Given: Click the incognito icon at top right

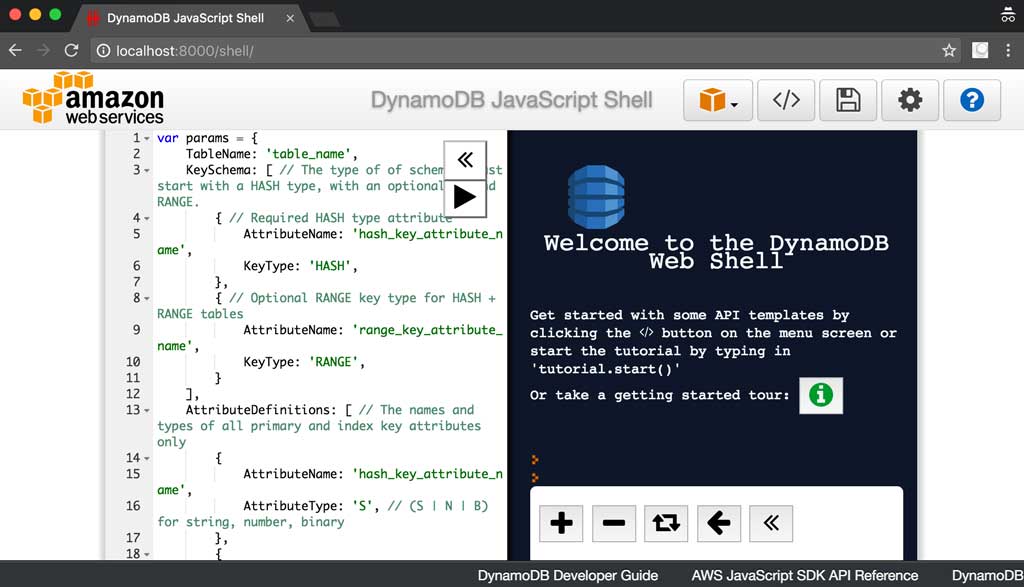Looking at the screenshot, I should click(1008, 14).
